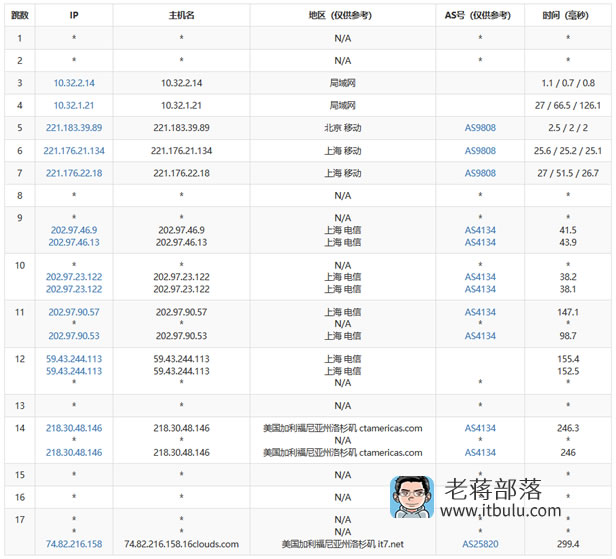This screenshot has width=616, height=559.
Task: Click the IP column header
Action: pyautogui.click(x=74, y=15)
